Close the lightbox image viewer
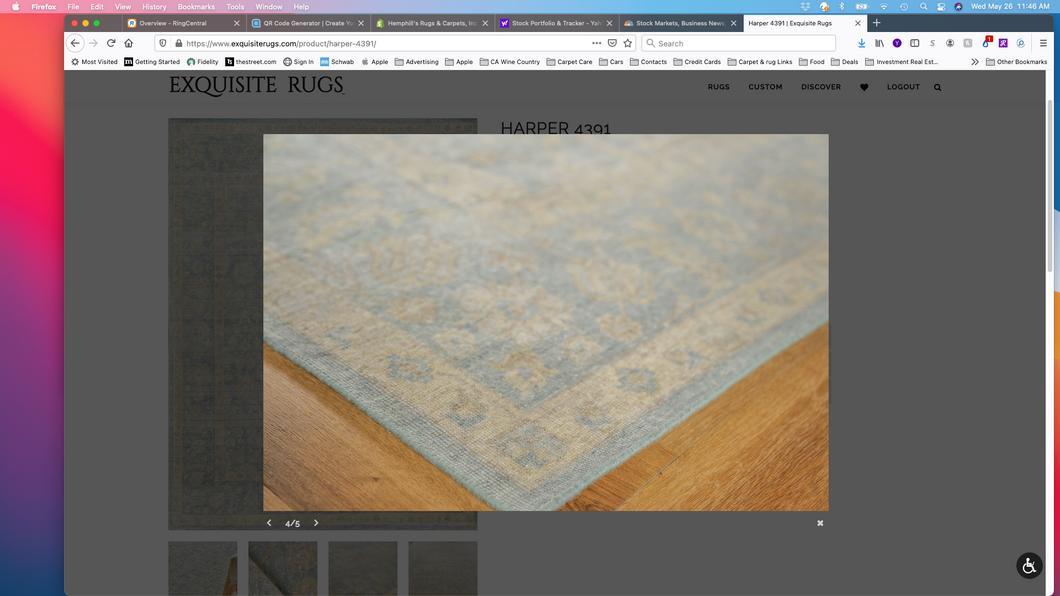1060x596 pixels. pyautogui.click(x=820, y=523)
